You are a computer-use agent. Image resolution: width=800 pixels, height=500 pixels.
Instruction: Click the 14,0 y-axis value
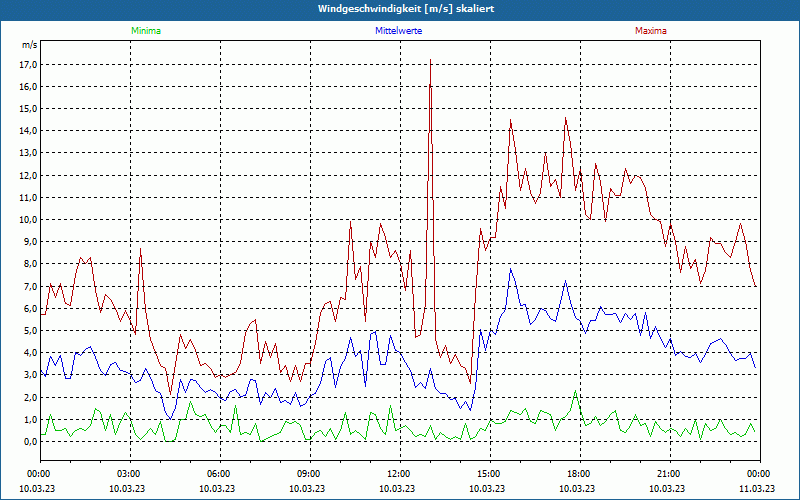click(x=28, y=130)
